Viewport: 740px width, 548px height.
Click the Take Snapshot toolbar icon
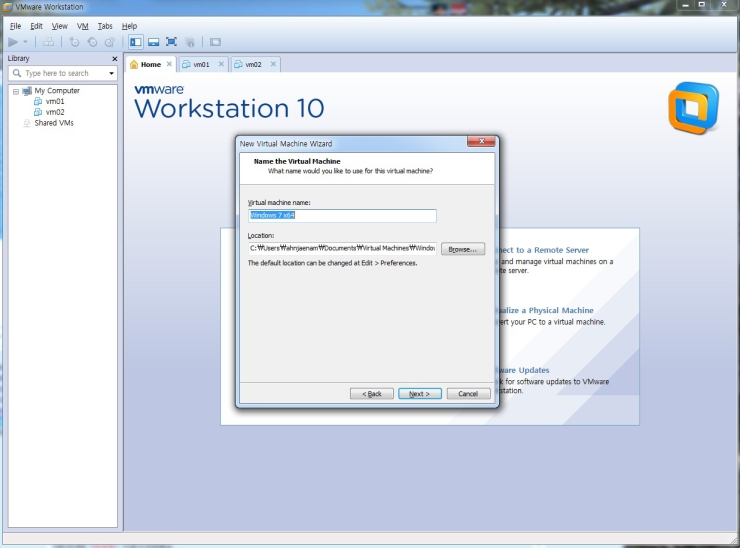[74, 42]
